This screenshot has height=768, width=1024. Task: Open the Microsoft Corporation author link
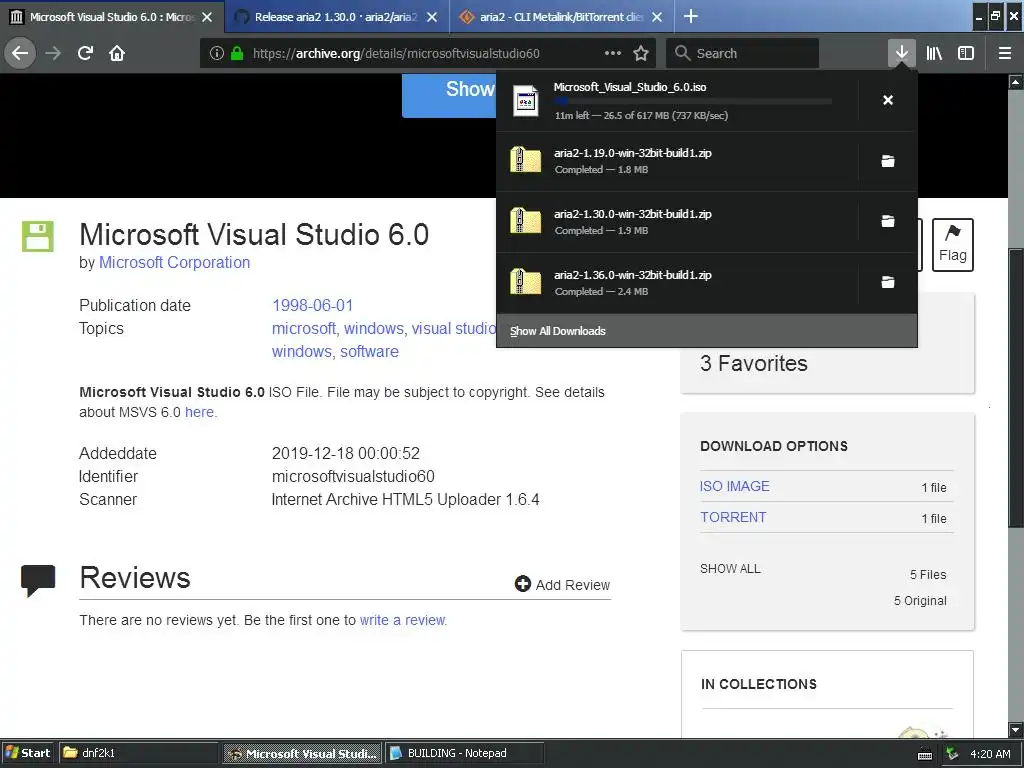coord(174,263)
